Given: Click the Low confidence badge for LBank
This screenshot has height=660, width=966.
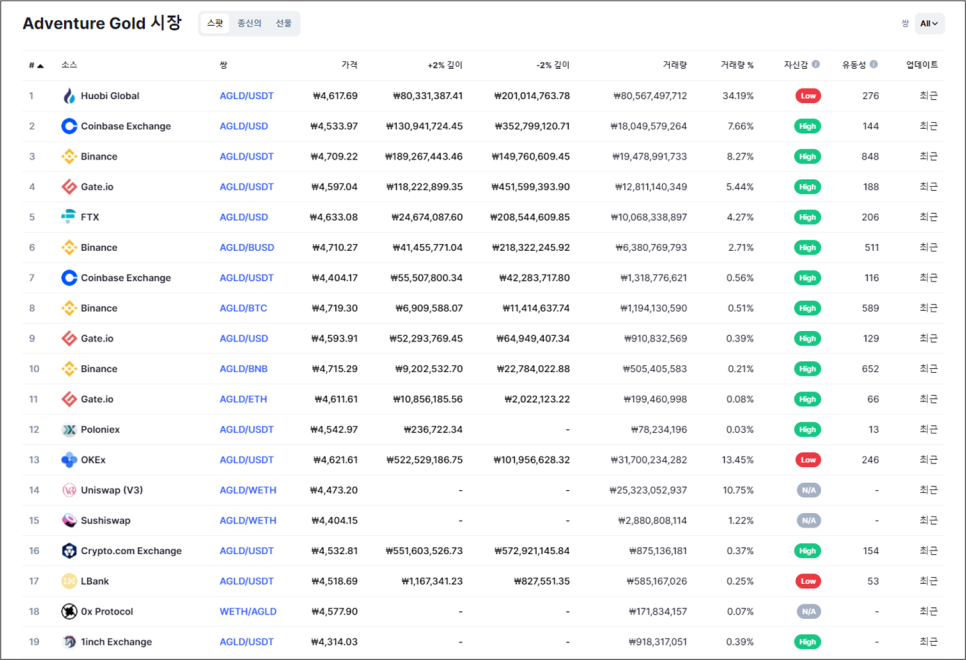Looking at the screenshot, I should coord(808,581).
